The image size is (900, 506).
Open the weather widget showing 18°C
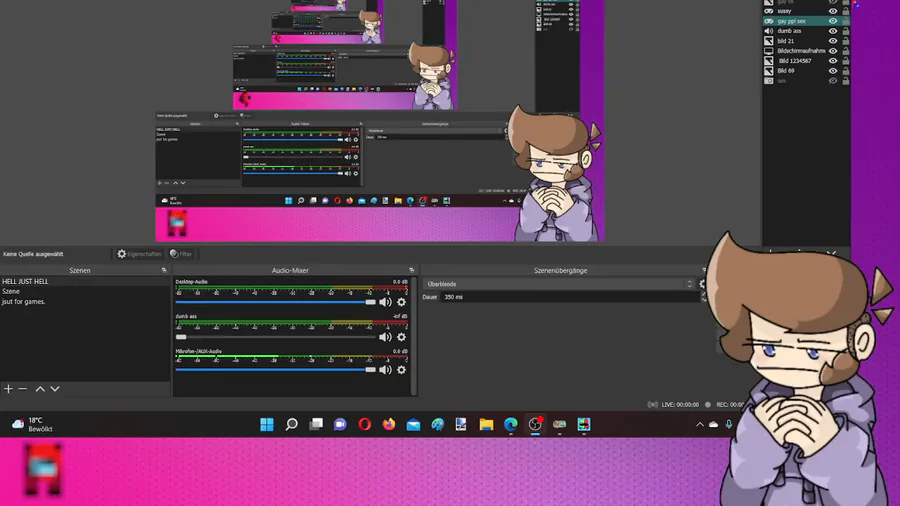click(33, 425)
